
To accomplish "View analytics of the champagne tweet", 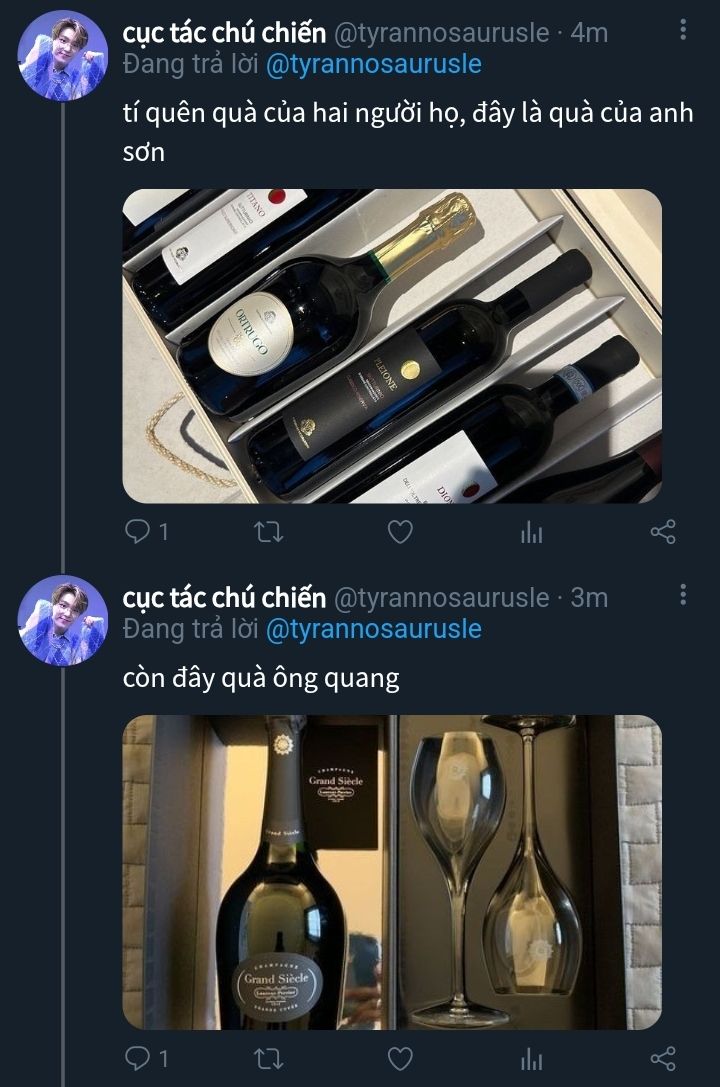I will 531,1058.
